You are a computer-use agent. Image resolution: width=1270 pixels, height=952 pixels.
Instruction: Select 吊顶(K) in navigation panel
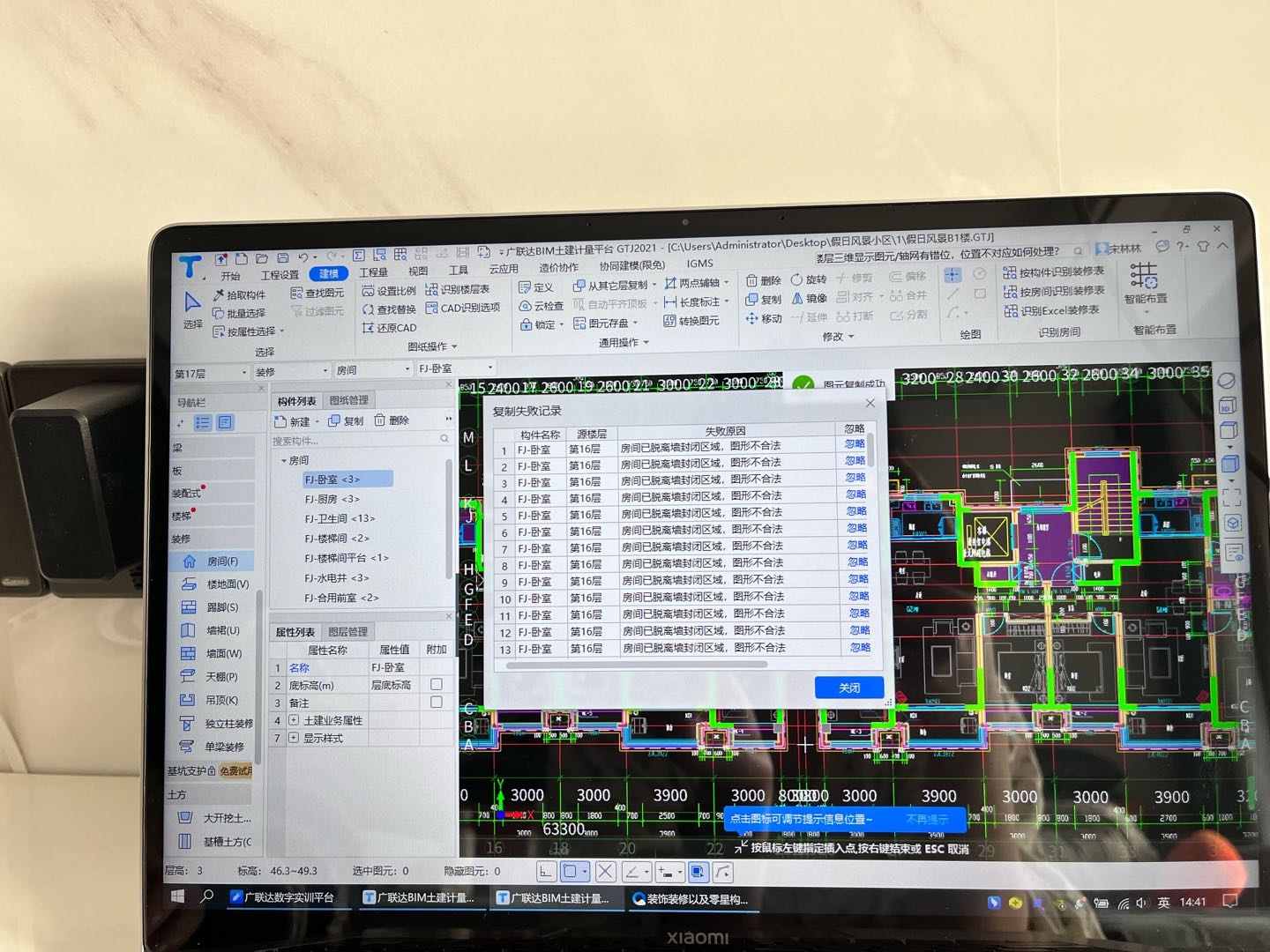pyautogui.click(x=209, y=700)
